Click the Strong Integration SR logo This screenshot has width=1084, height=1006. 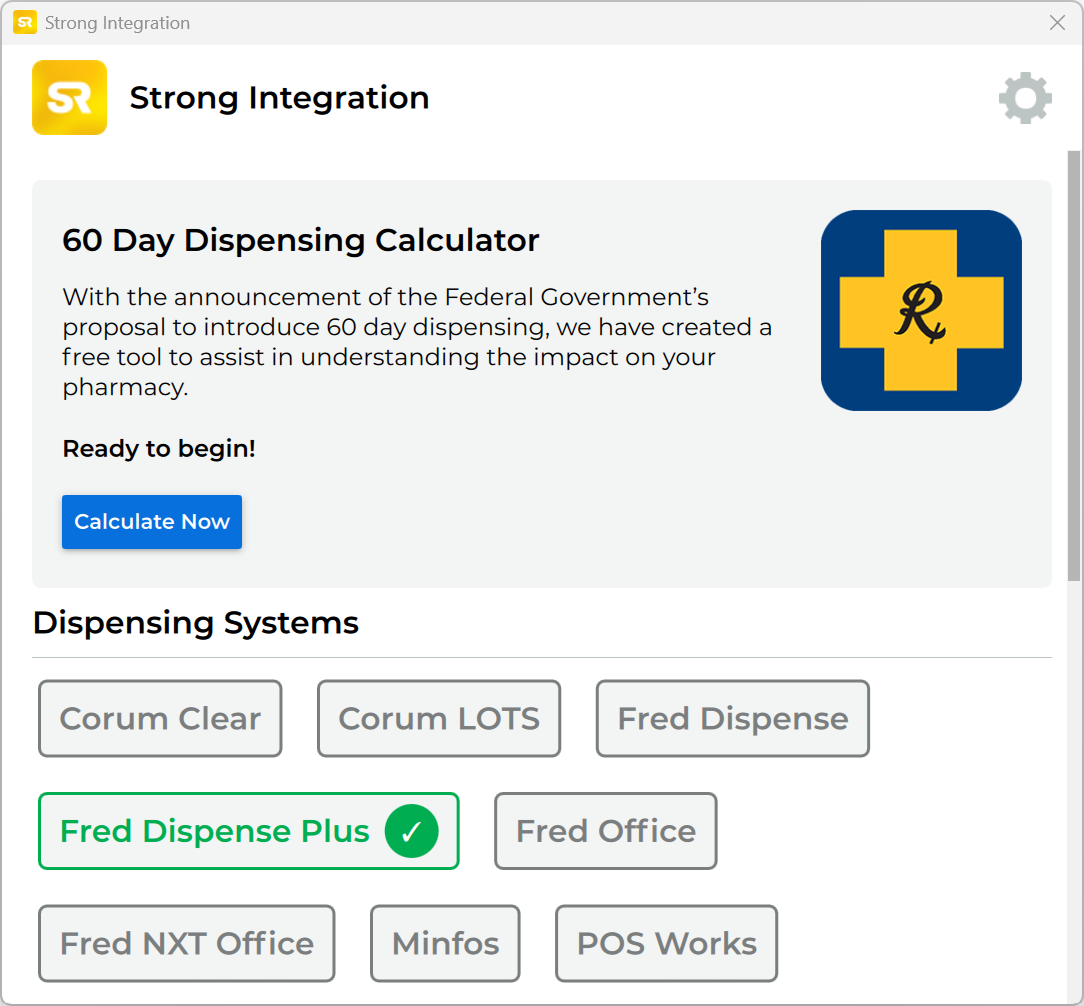click(x=69, y=97)
